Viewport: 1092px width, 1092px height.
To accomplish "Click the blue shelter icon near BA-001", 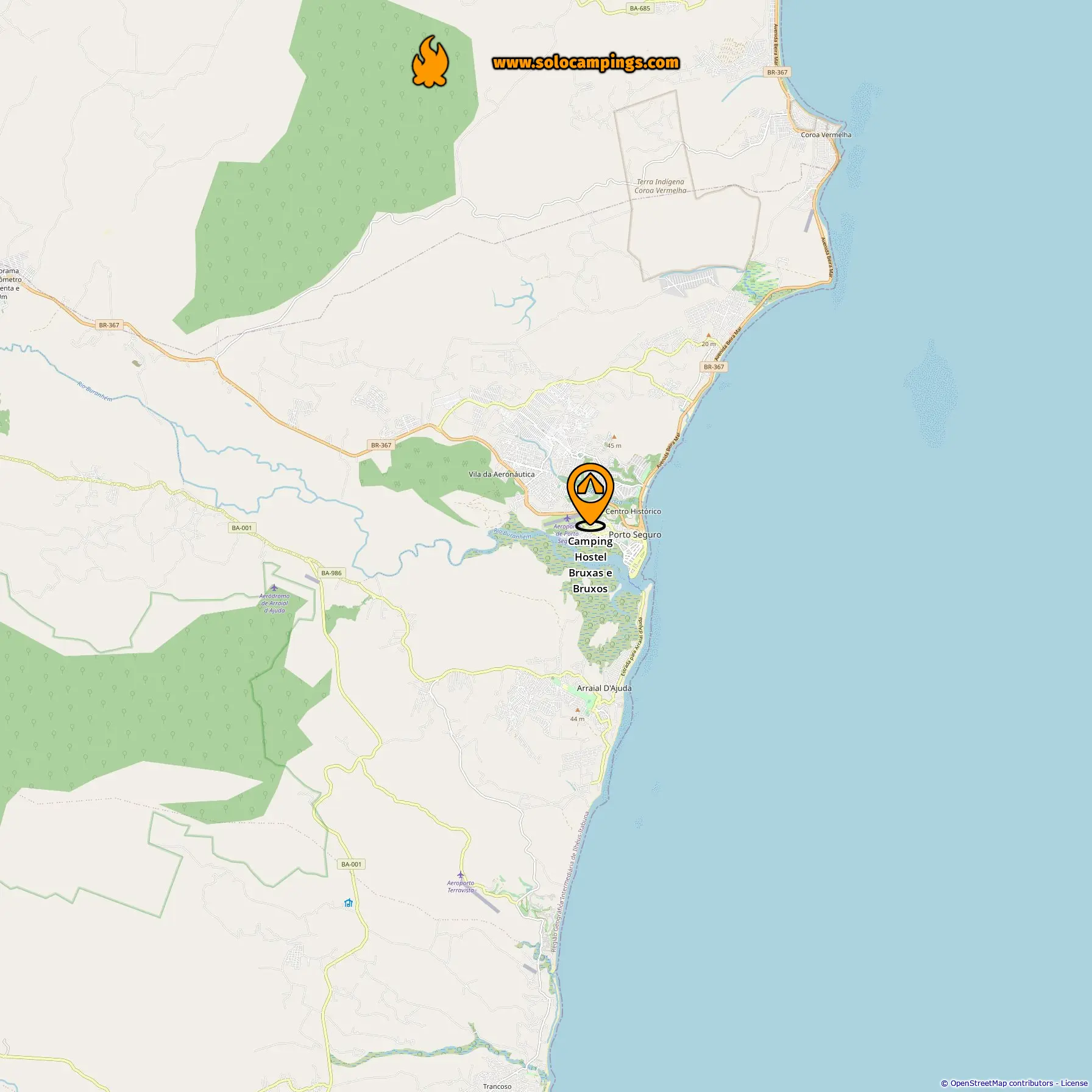I will pyautogui.click(x=349, y=903).
